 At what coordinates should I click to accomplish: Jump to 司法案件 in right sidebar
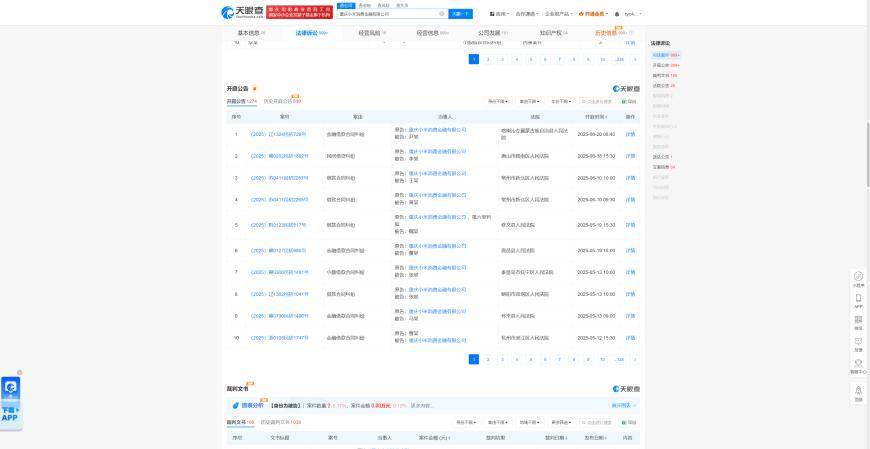point(666,55)
